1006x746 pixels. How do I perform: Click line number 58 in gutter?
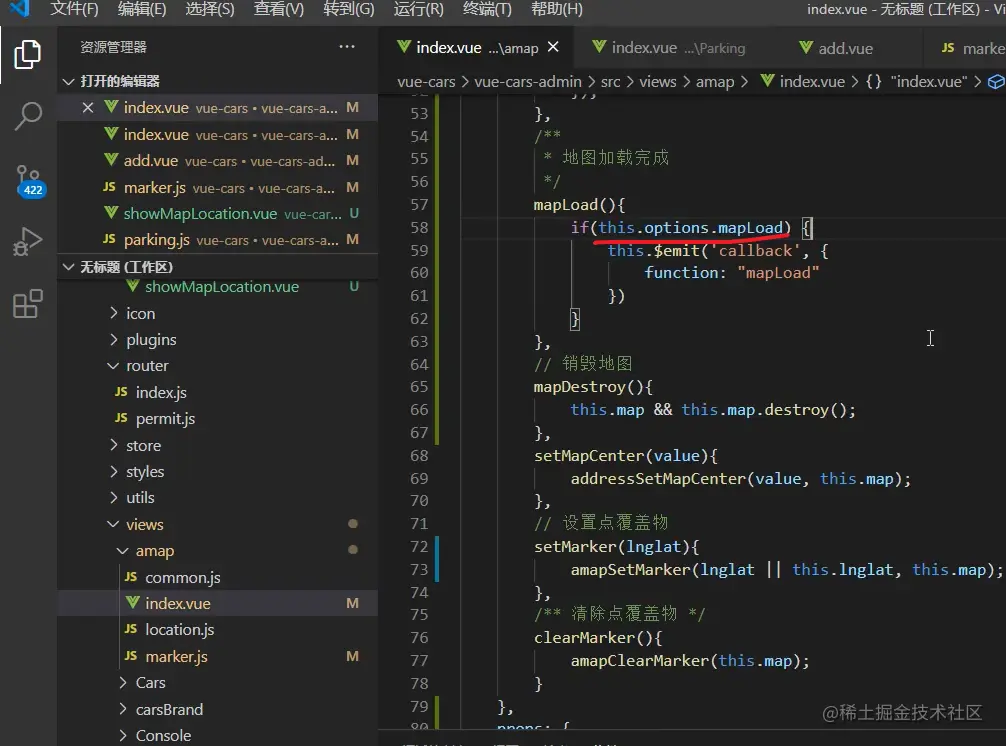[419, 228]
